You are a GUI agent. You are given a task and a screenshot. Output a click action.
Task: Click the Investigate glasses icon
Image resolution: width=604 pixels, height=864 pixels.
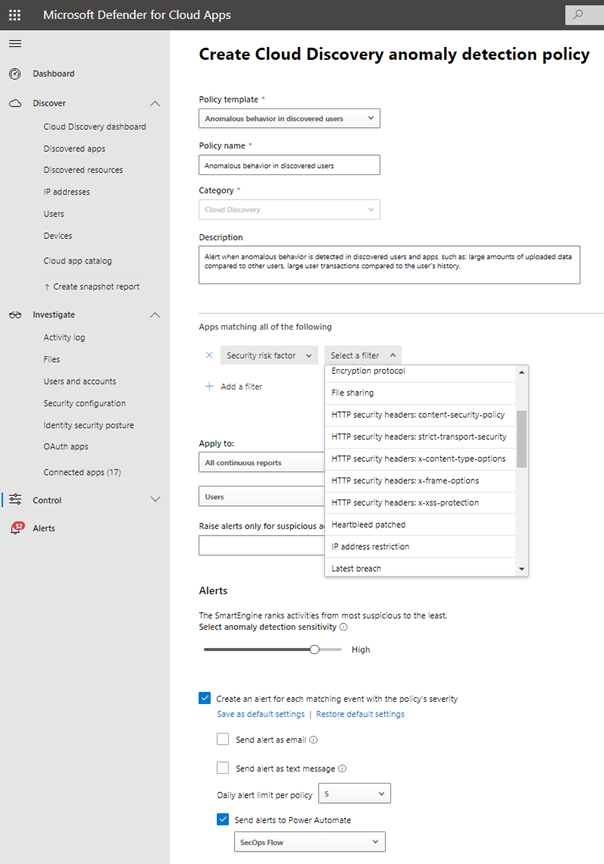pyautogui.click(x=15, y=315)
